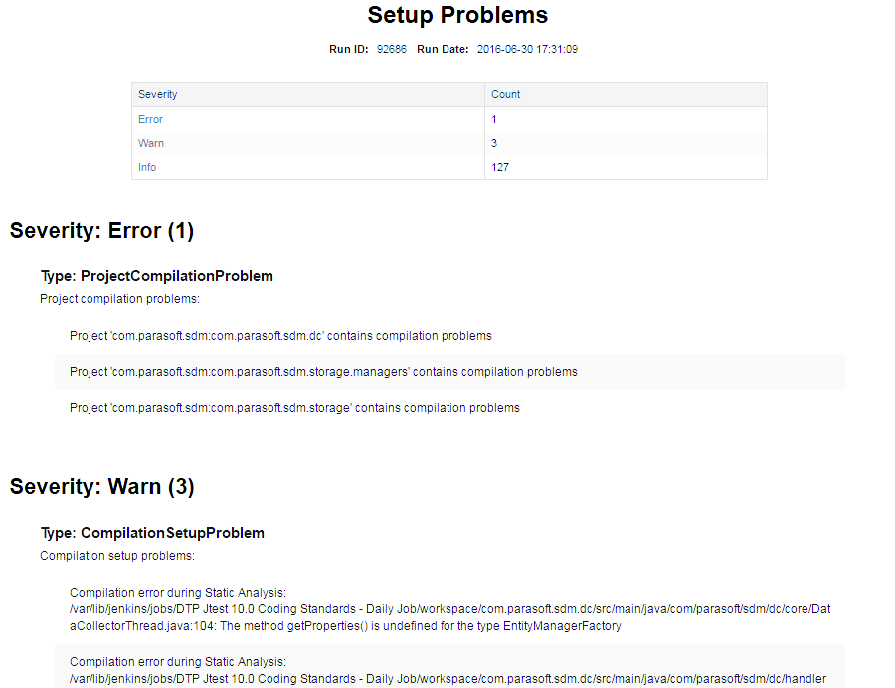Select the com.parasoft.sdm.storage' compilation problem row
Screen dimensions: 895x688
[450, 408]
